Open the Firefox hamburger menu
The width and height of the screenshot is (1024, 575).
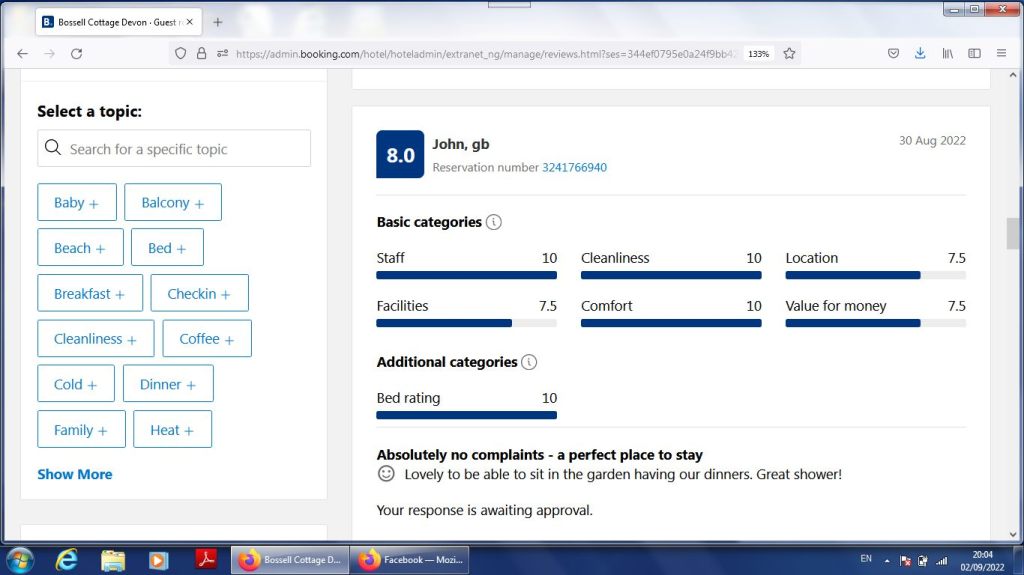[1001, 54]
